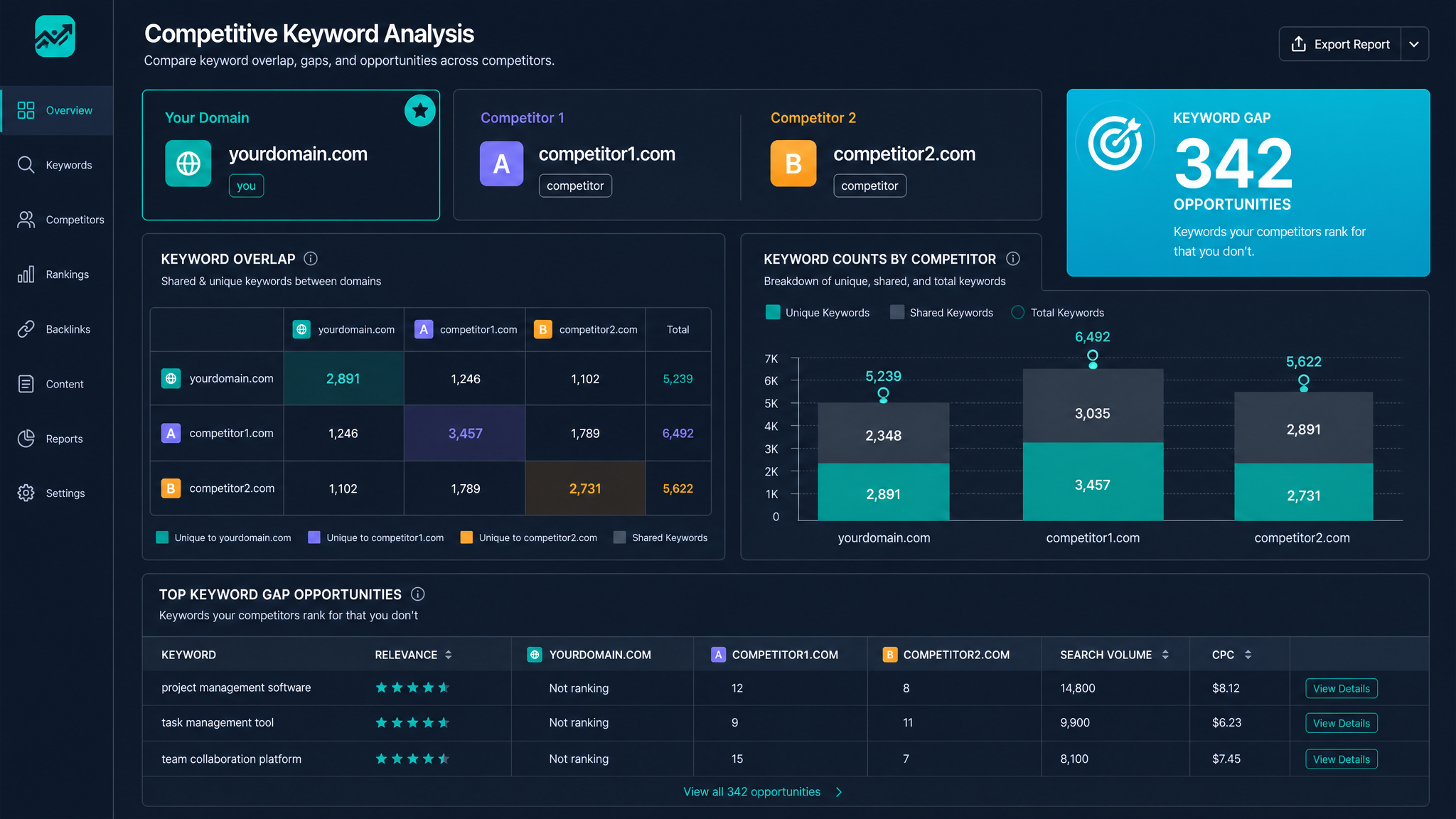Open the Overview sidebar item
This screenshot has width=1456, height=819.
[57, 110]
